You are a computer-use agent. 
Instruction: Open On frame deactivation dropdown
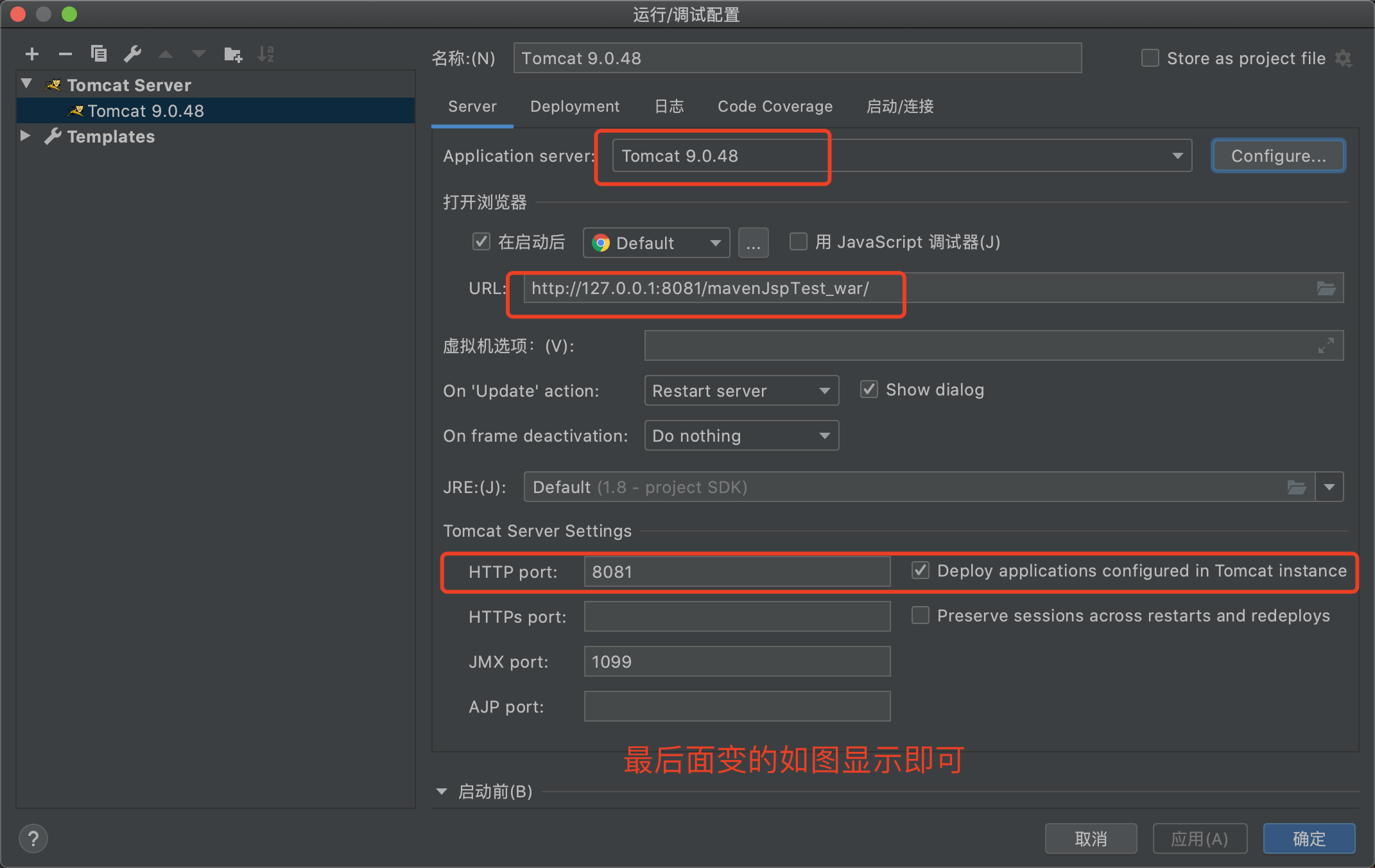741,435
